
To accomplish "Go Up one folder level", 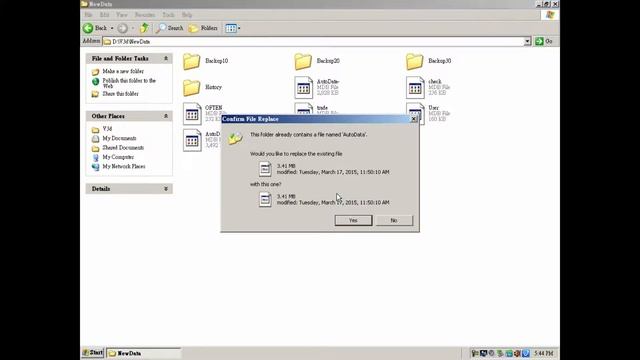I will coord(144,28).
